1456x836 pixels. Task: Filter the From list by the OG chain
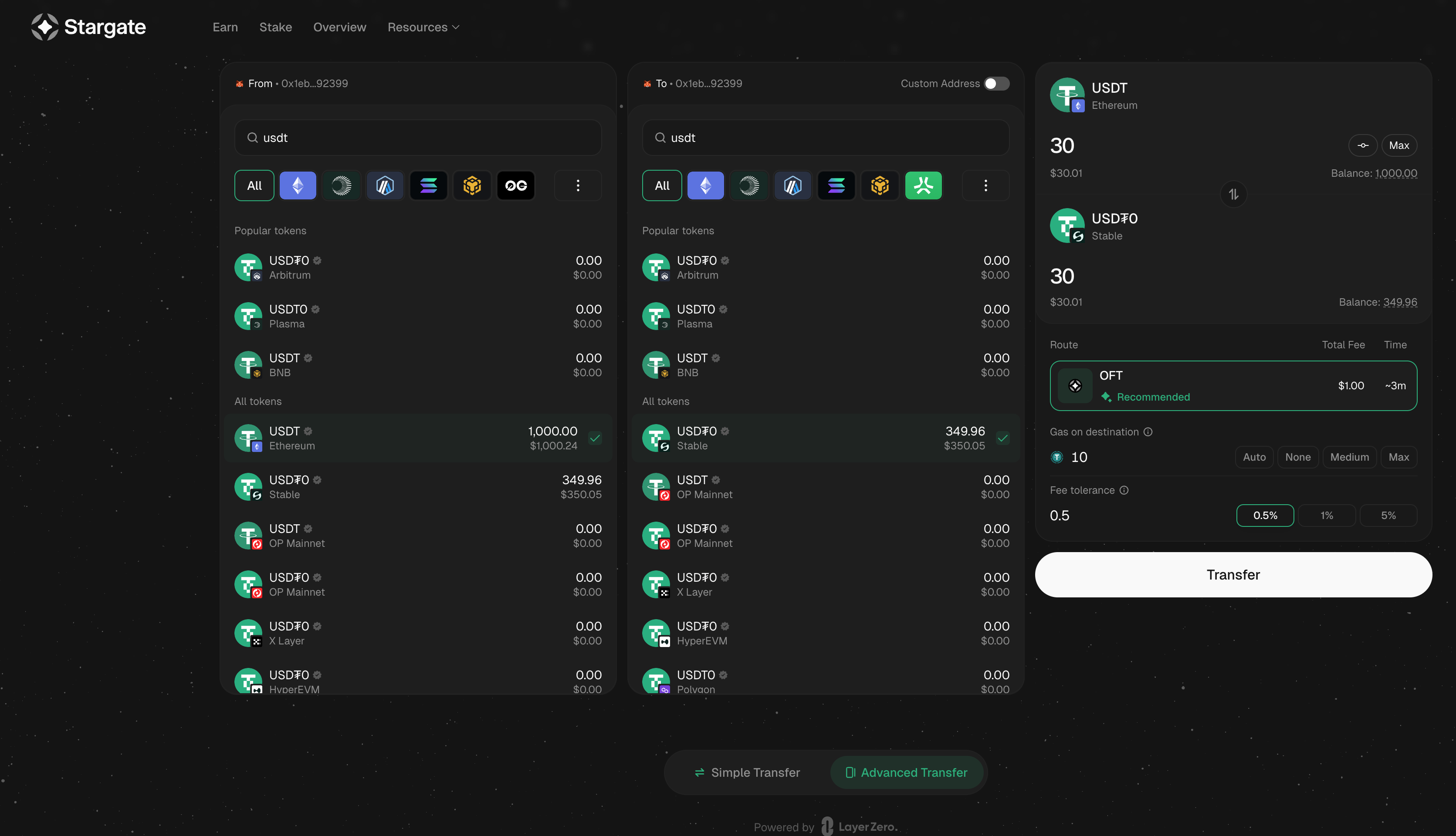(516, 185)
